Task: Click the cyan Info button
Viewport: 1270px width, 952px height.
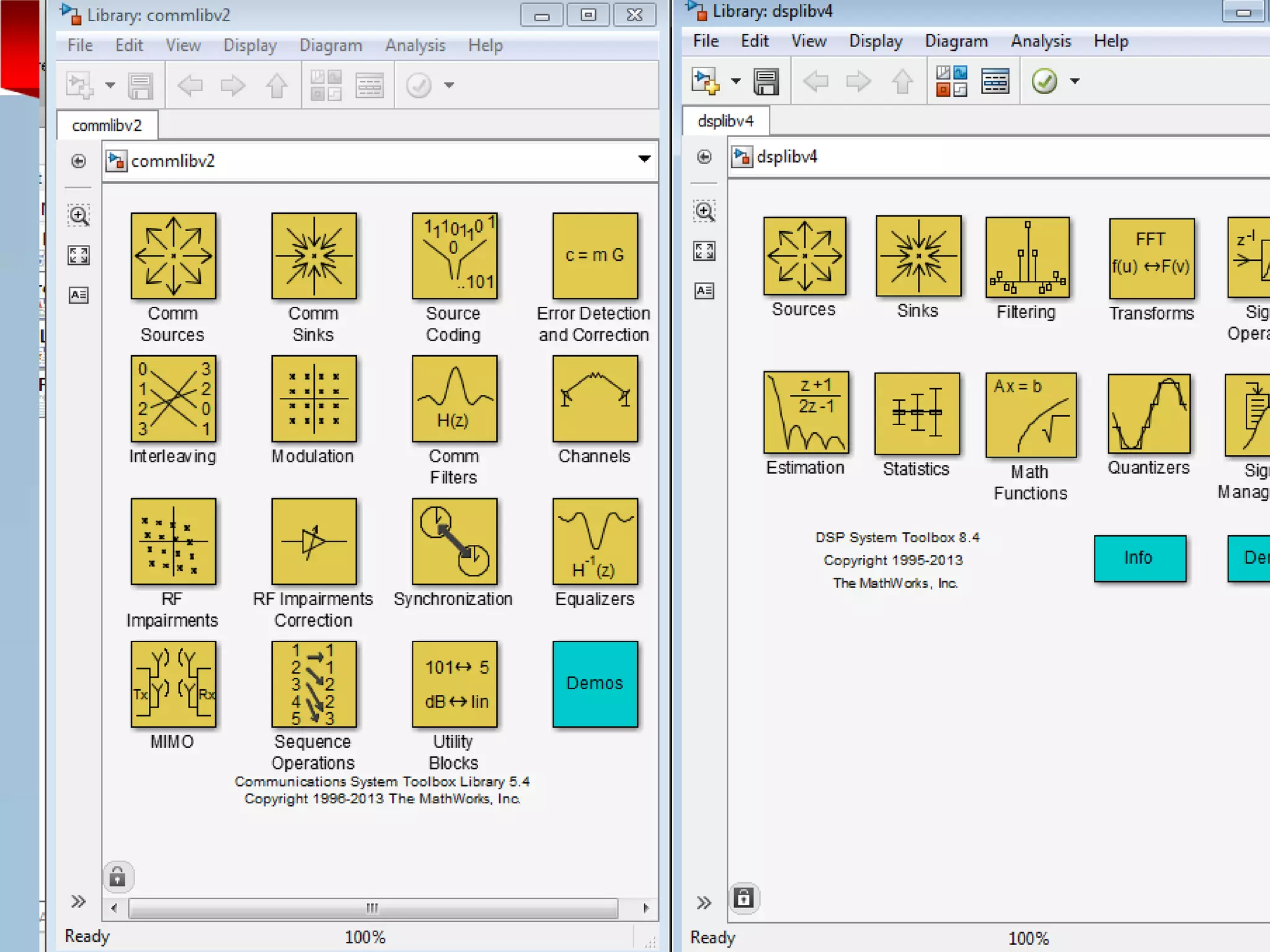Action: point(1139,558)
